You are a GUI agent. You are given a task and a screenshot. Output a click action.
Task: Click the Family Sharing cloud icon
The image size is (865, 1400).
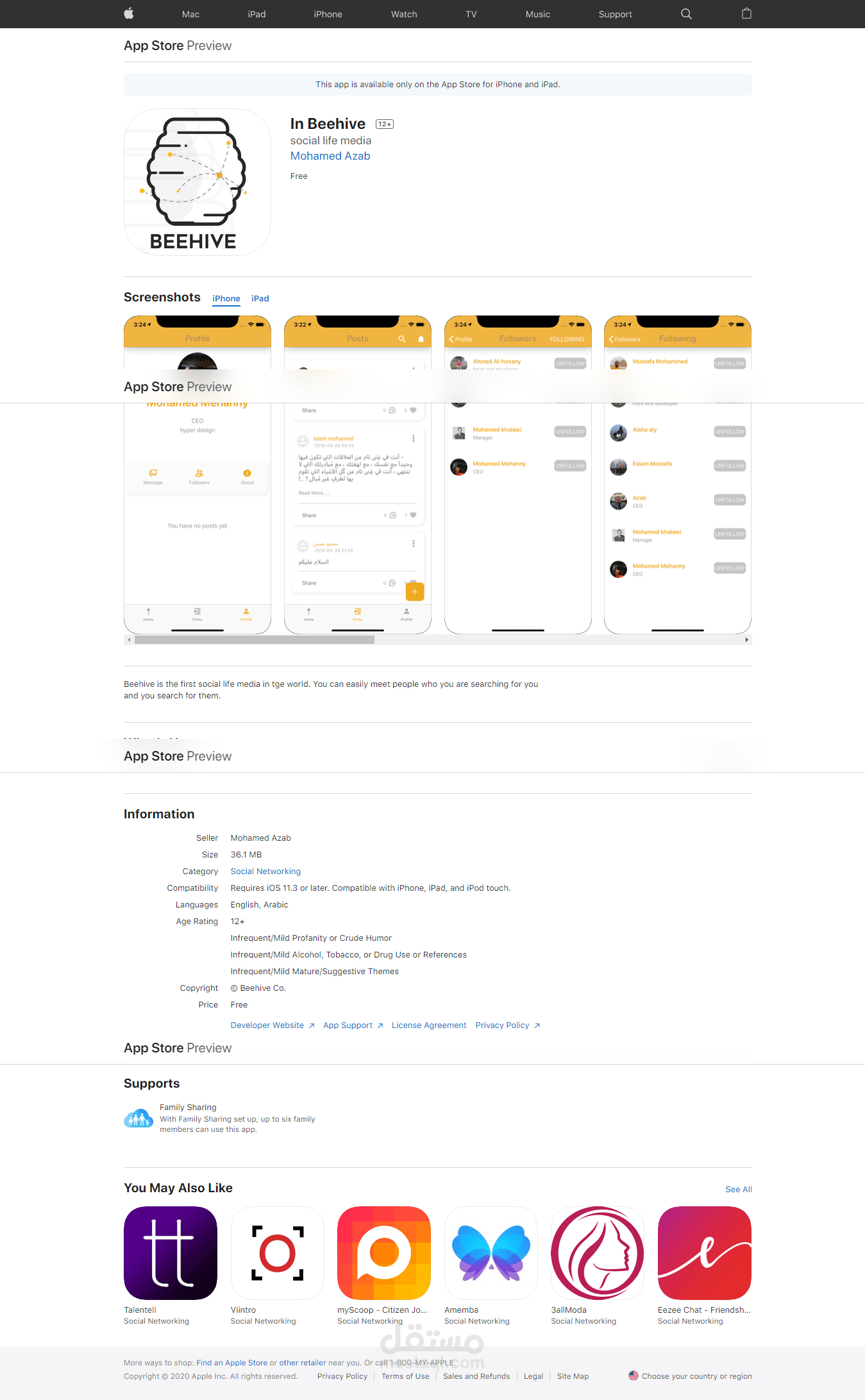pos(138,1118)
